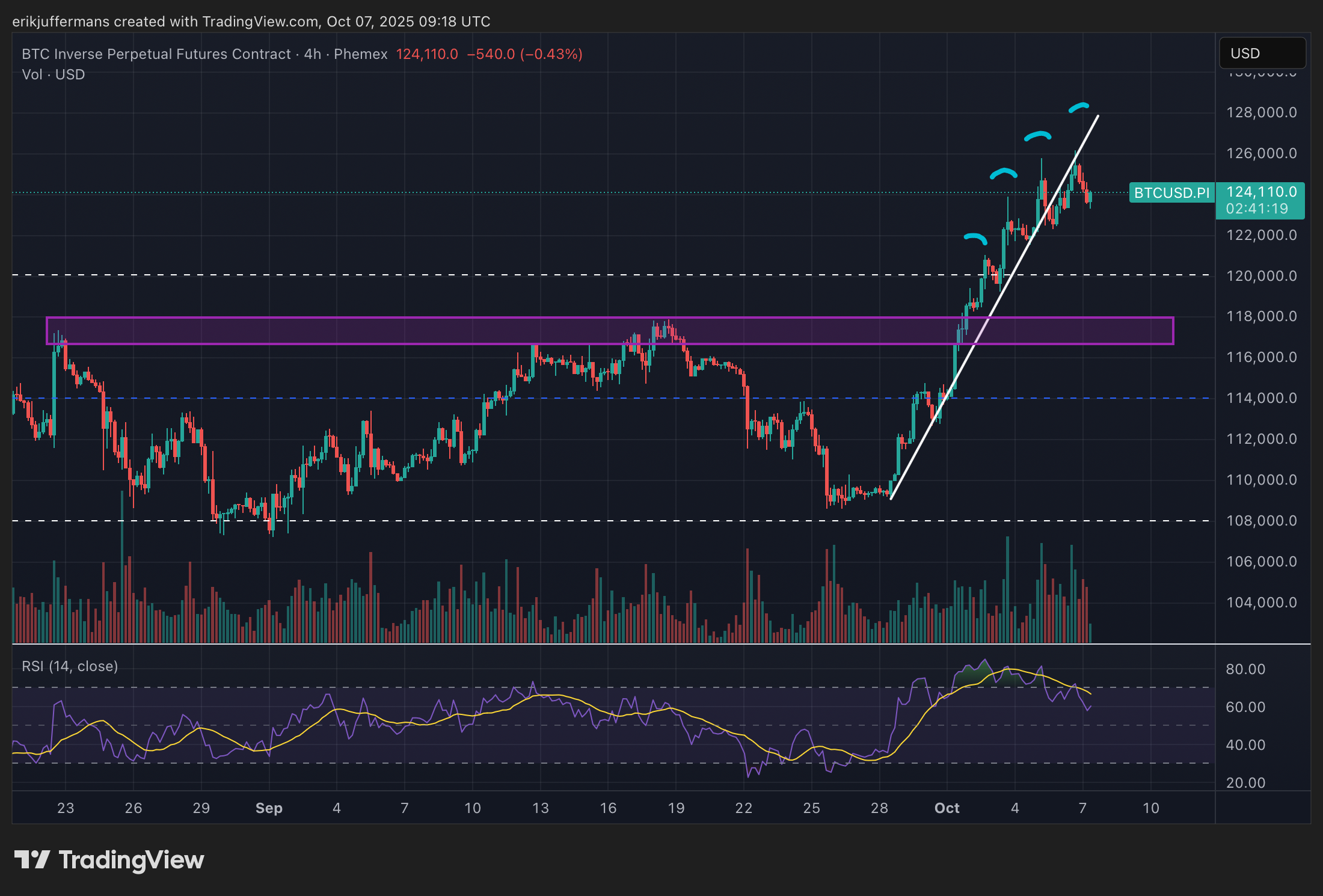The height and width of the screenshot is (896, 1323).
Task: Click the 80.00 RSI scale label
Action: [x=1245, y=669]
